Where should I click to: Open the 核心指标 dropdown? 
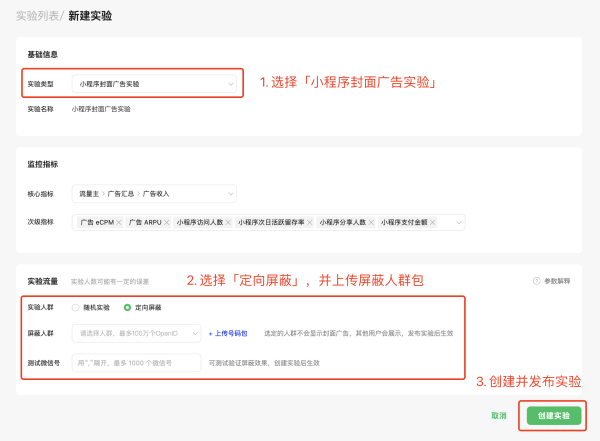pyautogui.click(x=154, y=194)
